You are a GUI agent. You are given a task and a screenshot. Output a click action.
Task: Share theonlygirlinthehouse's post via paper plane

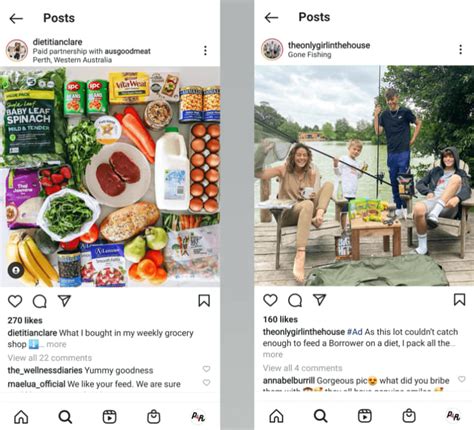click(x=319, y=300)
